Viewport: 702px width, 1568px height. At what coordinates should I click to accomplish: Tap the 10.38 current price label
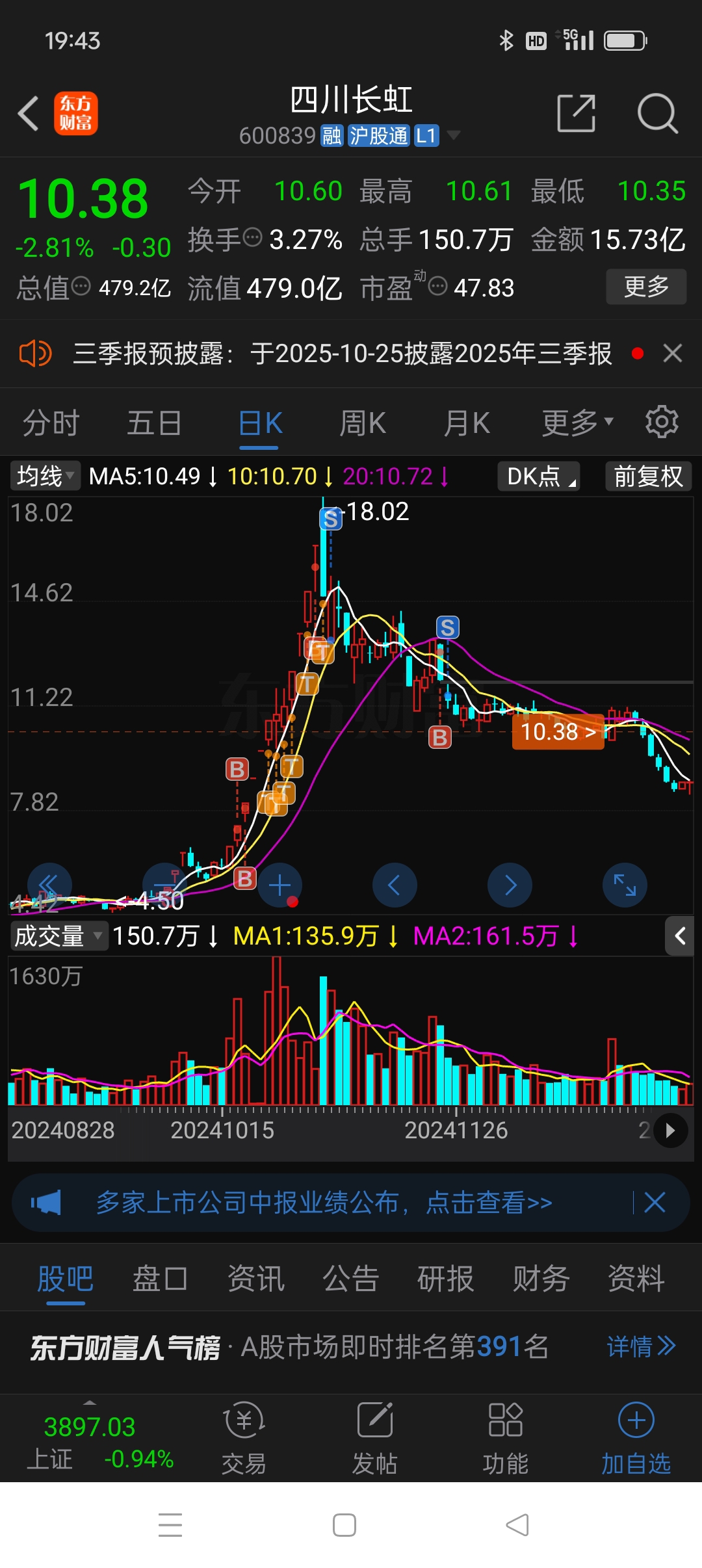point(558,732)
